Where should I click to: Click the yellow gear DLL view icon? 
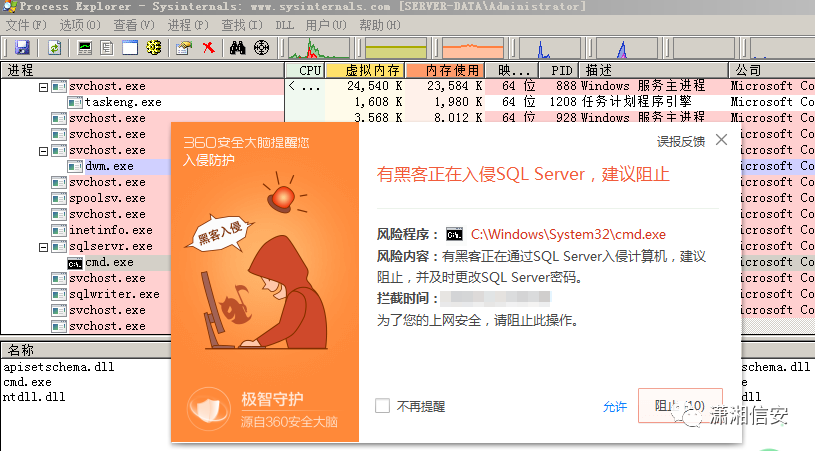pyautogui.click(x=154, y=48)
